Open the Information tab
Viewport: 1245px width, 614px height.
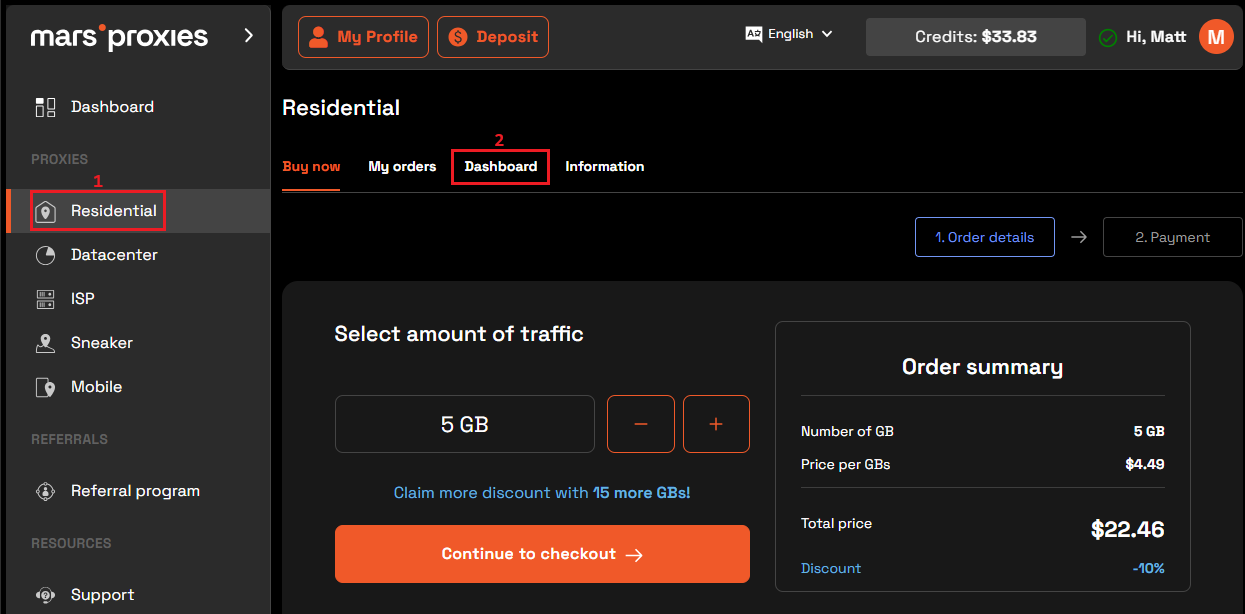(604, 167)
